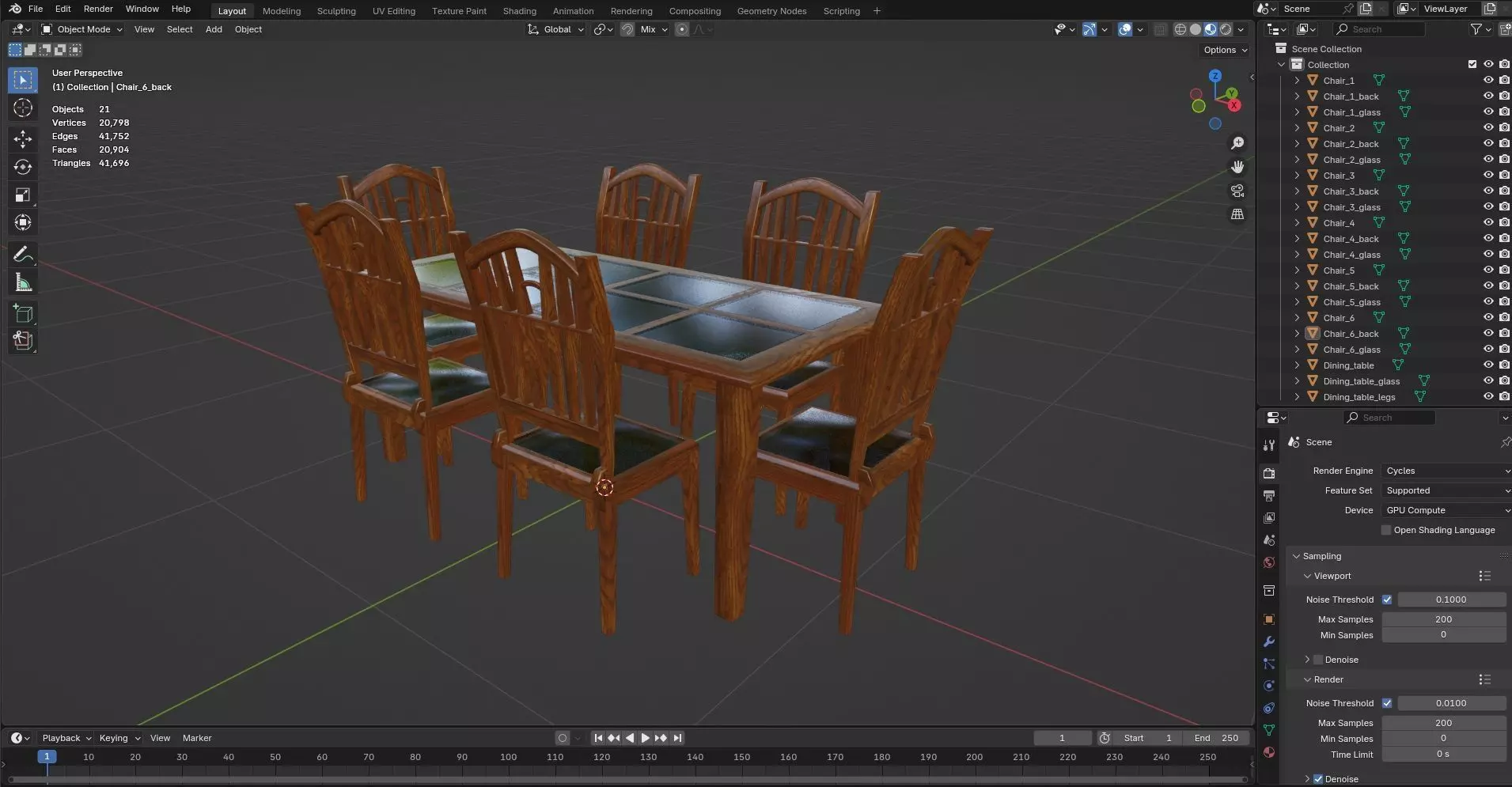
Task: Enable Open Shading Language checkbox
Action: [x=1386, y=530]
